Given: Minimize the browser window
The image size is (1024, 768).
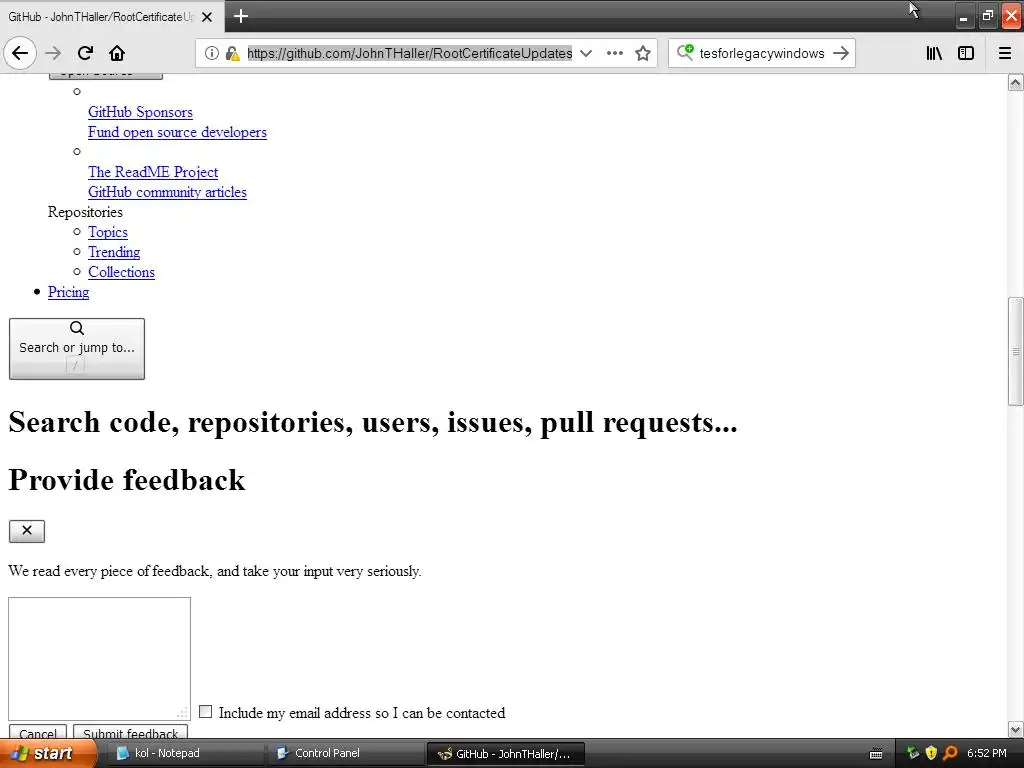Looking at the screenshot, I should click(x=963, y=18).
